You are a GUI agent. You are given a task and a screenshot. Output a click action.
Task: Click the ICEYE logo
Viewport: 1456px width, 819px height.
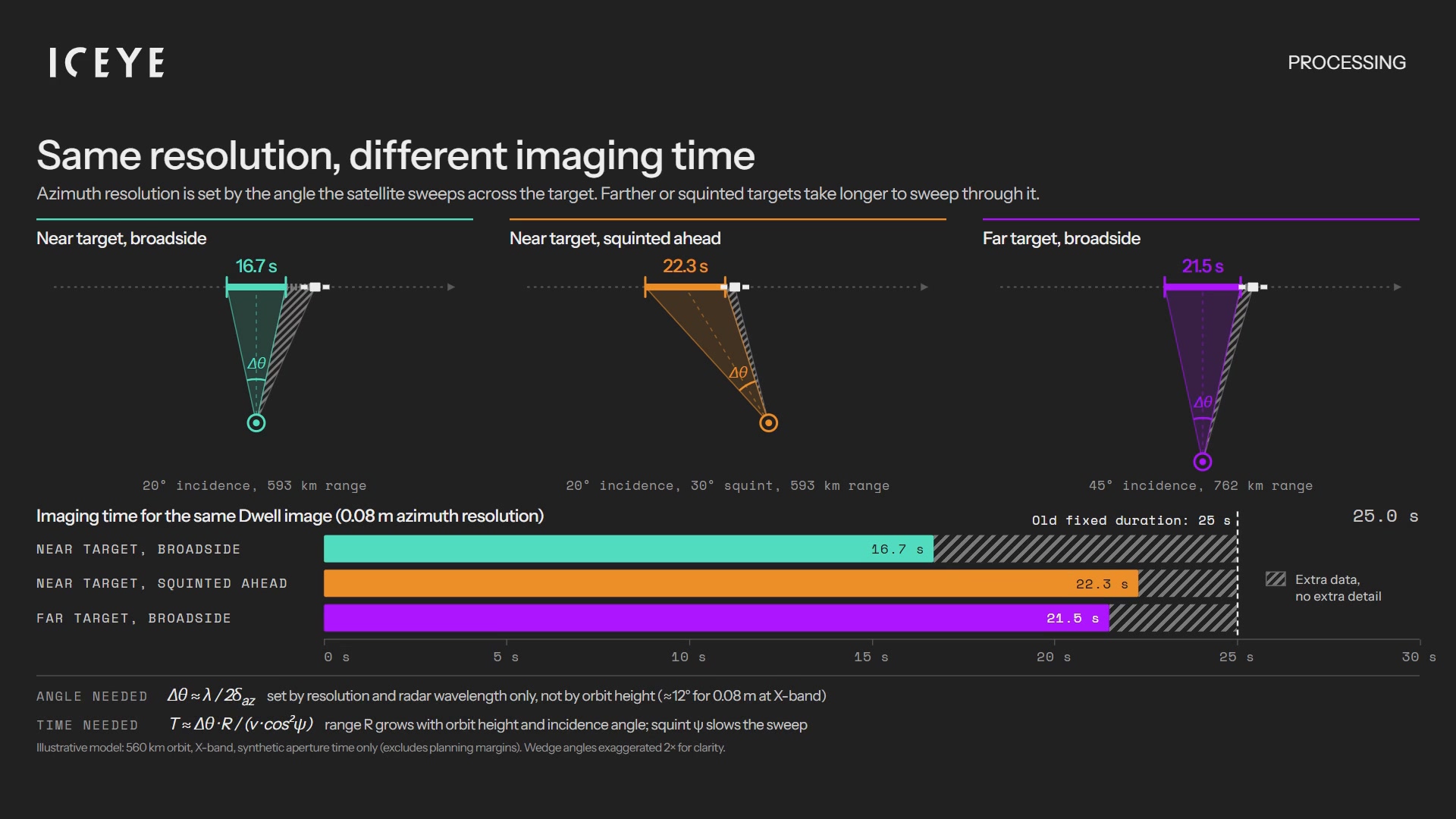coord(106,62)
